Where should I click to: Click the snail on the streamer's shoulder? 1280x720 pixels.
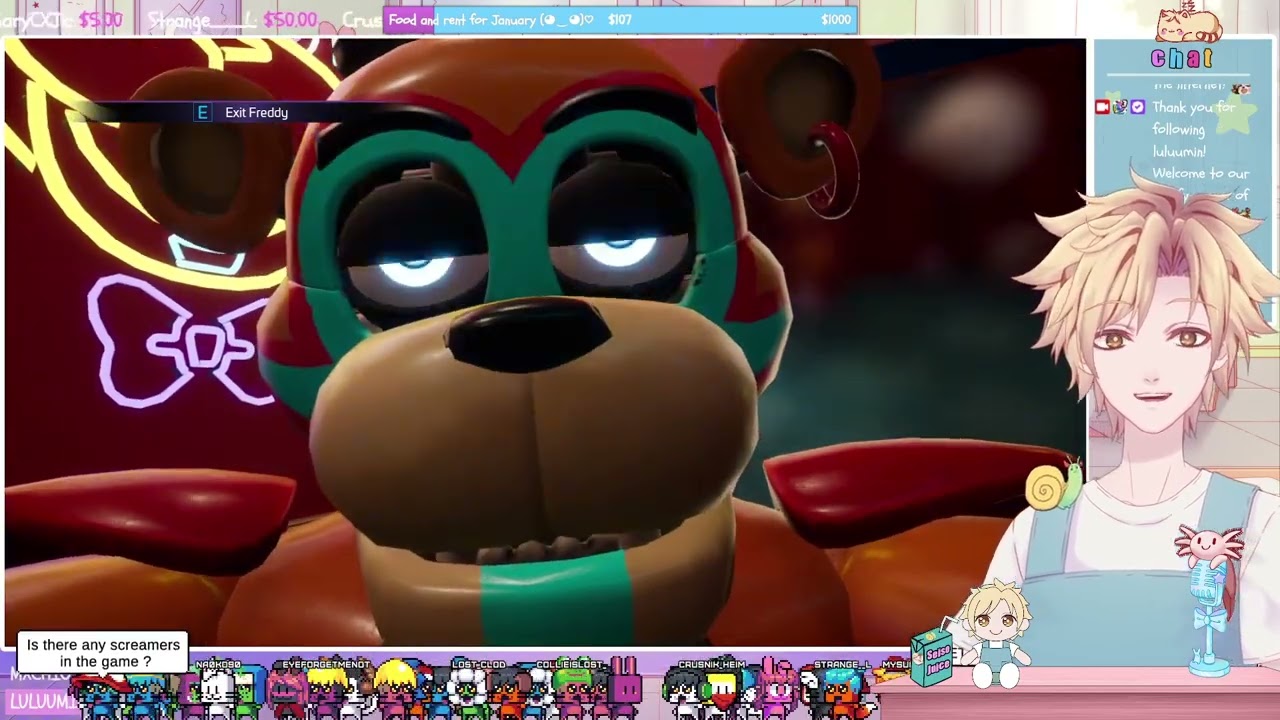tap(1054, 485)
